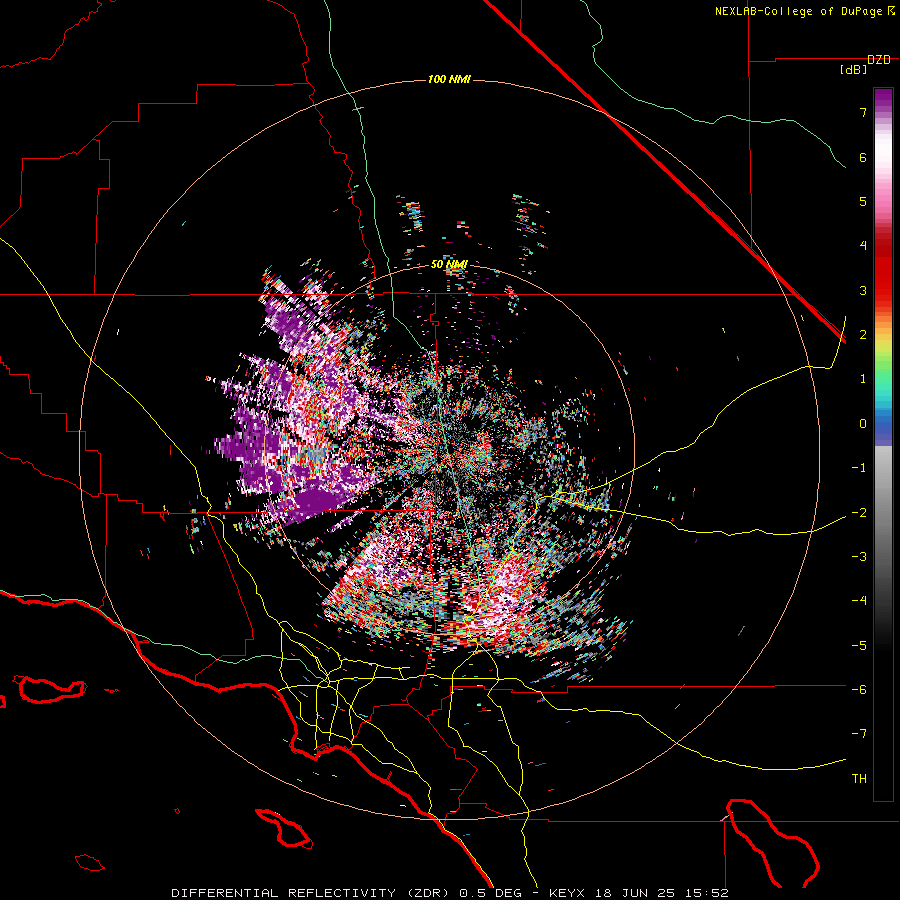Click the DZD product code label
The width and height of the screenshot is (900, 900).
(879, 60)
